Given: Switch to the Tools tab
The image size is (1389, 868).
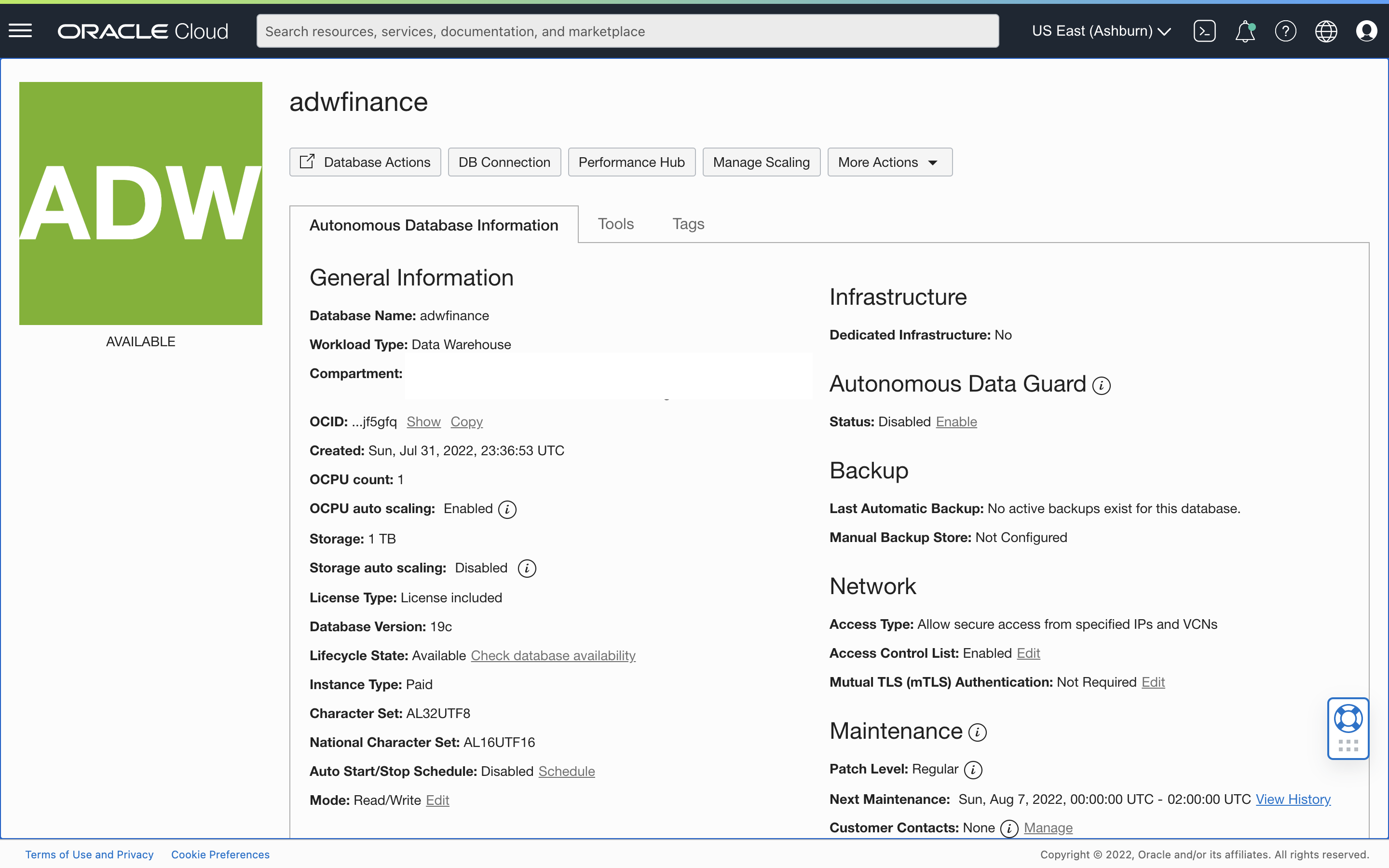Looking at the screenshot, I should click(x=615, y=224).
